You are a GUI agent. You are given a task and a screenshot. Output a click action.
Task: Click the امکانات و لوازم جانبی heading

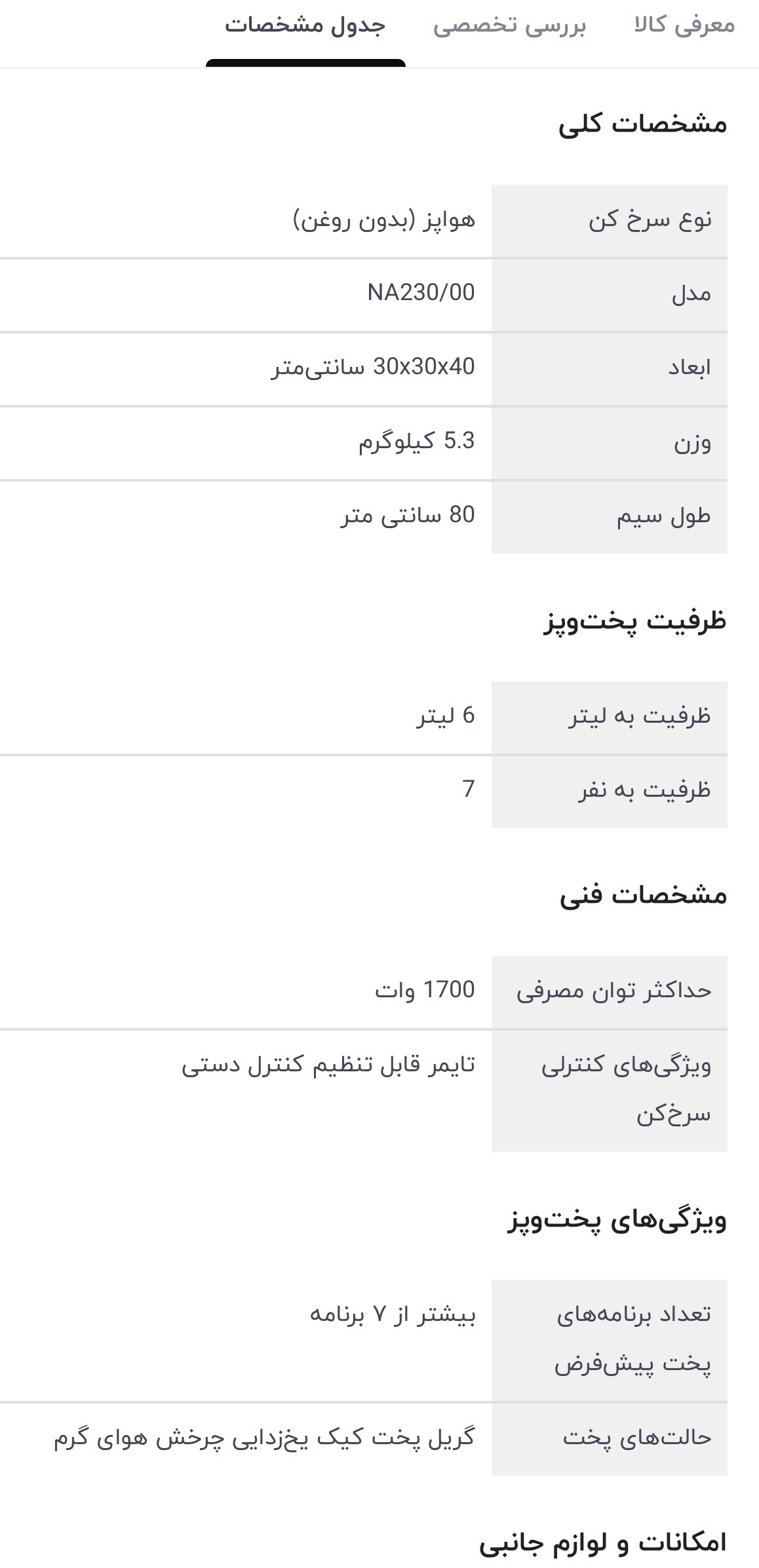point(602,1542)
